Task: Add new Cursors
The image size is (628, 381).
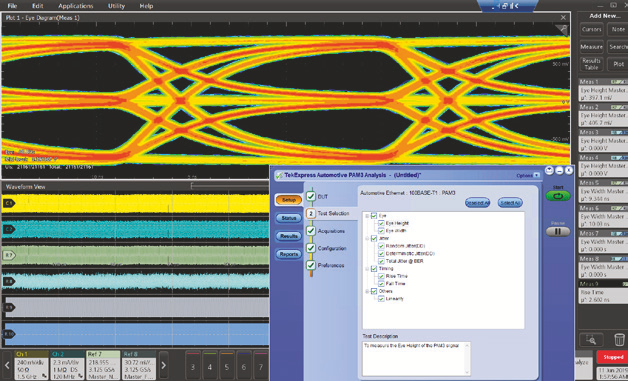Action: [x=592, y=30]
